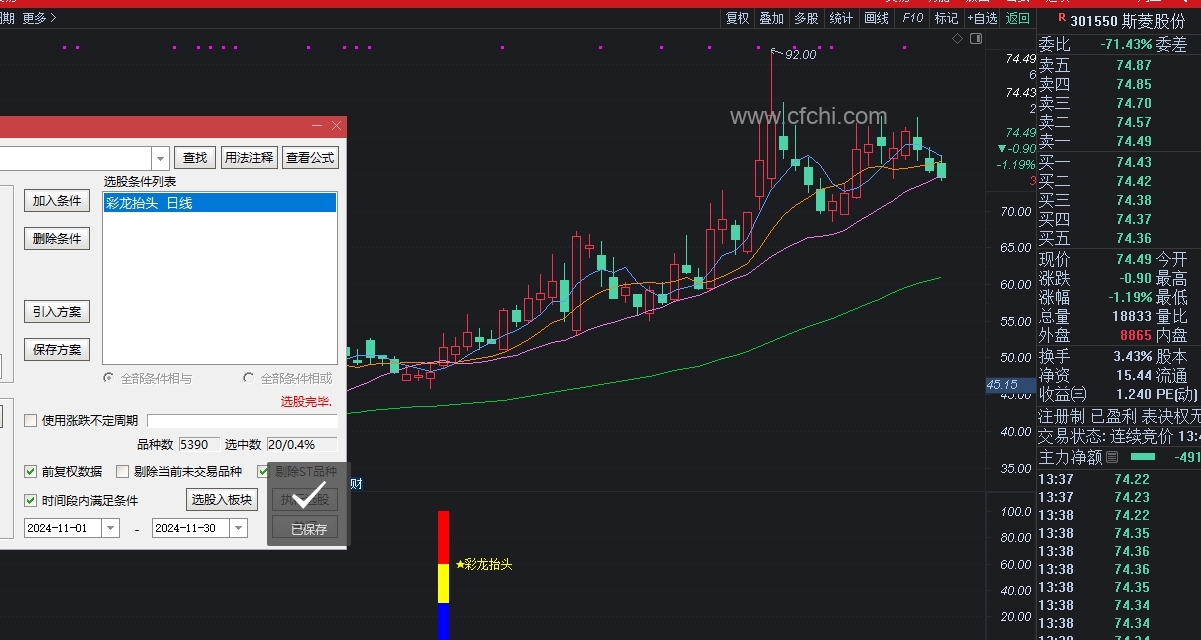The height and width of the screenshot is (640, 1201).
Task: Click the 品种数 5390 value box
Action: (x=198, y=444)
